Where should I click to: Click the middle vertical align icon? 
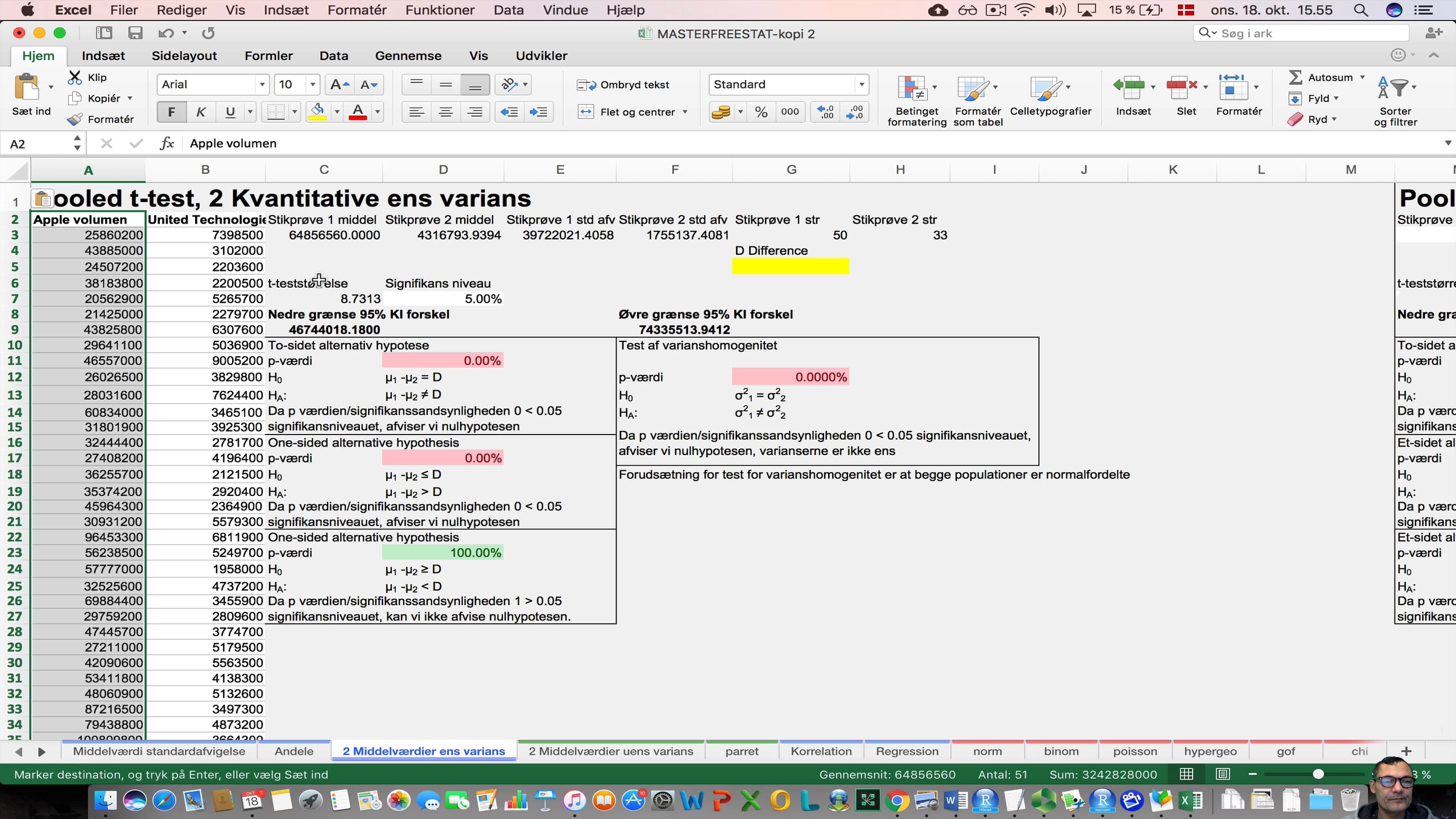pos(446,85)
